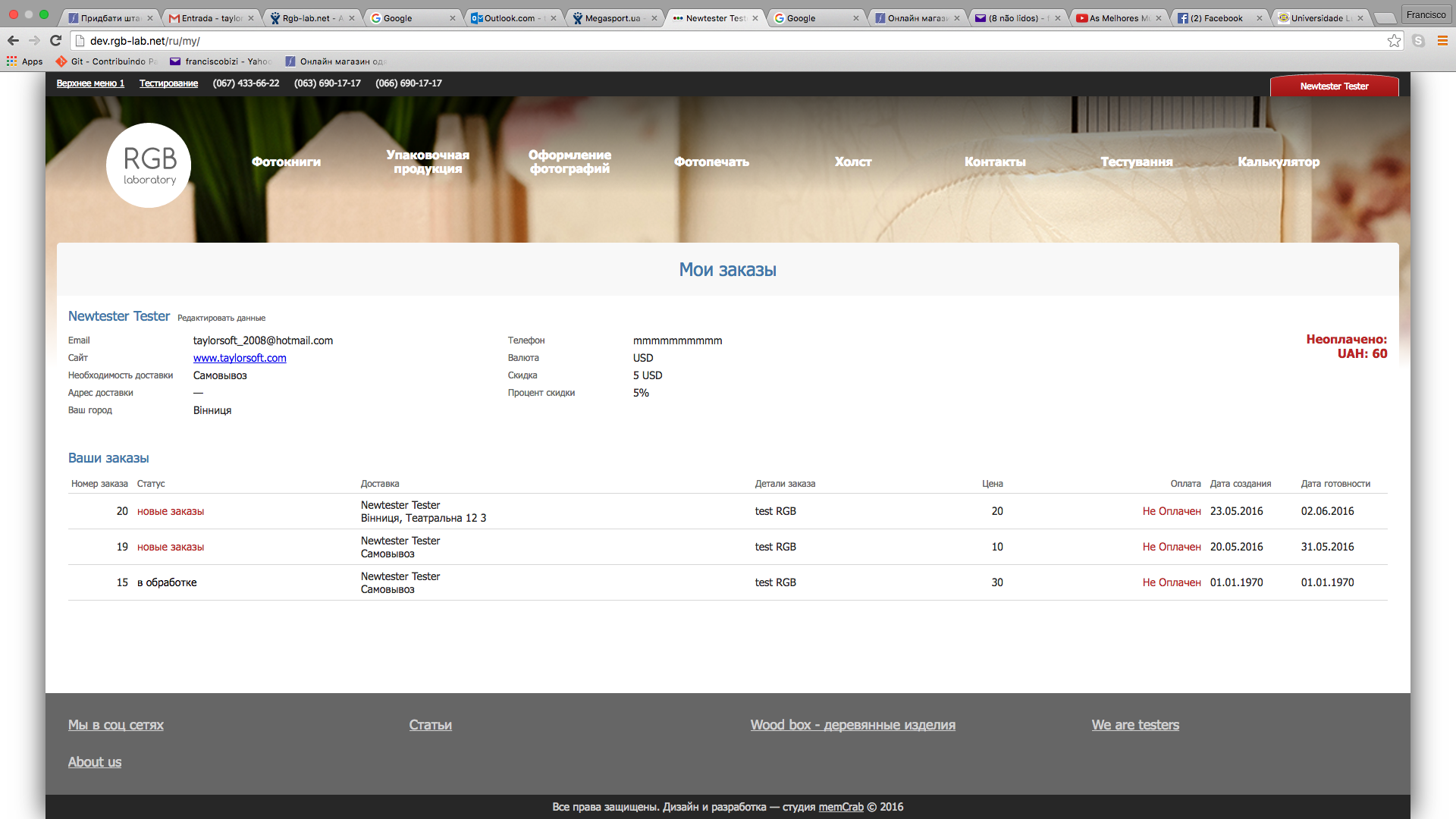Click Редактировать данные link

pos(221,318)
